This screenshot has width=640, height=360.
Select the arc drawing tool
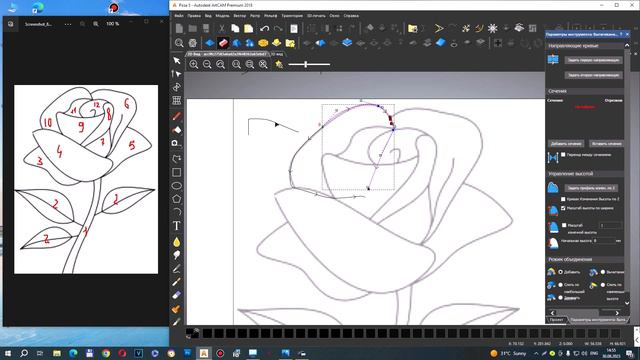pos(177,212)
